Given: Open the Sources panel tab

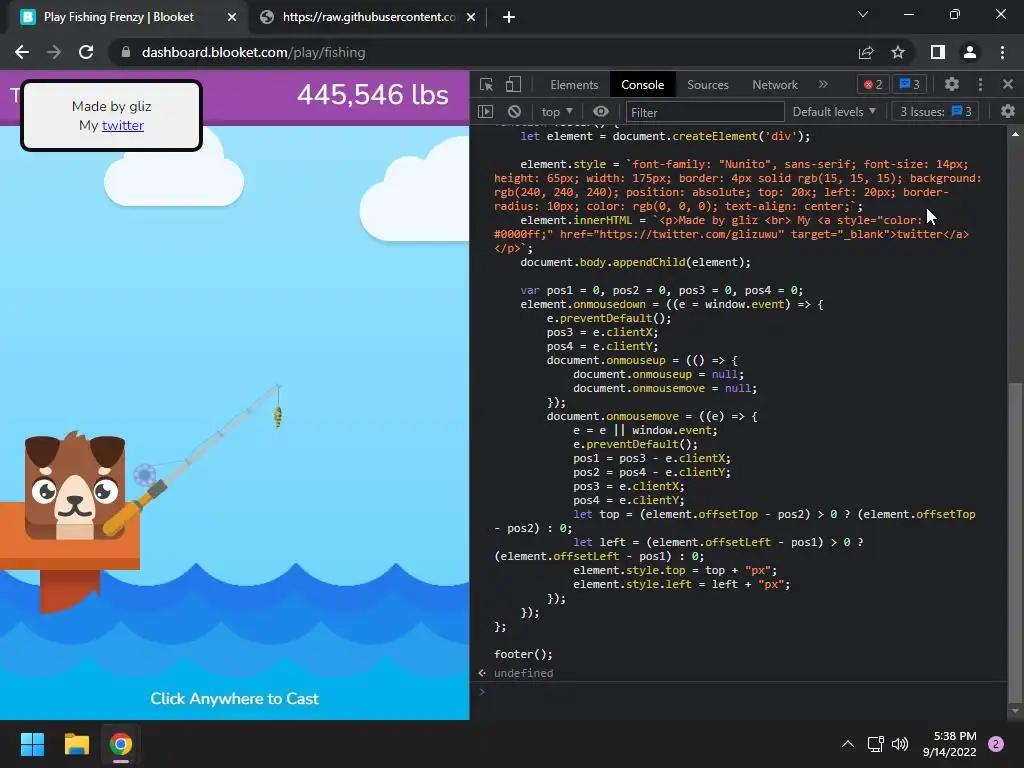Looking at the screenshot, I should coord(707,85).
